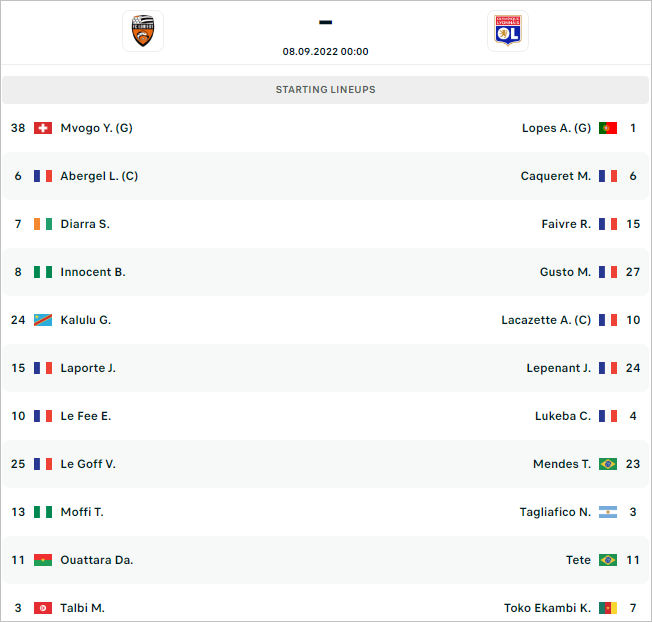Click the Lorient team logo
This screenshot has height=622, width=652.
(x=143, y=31)
